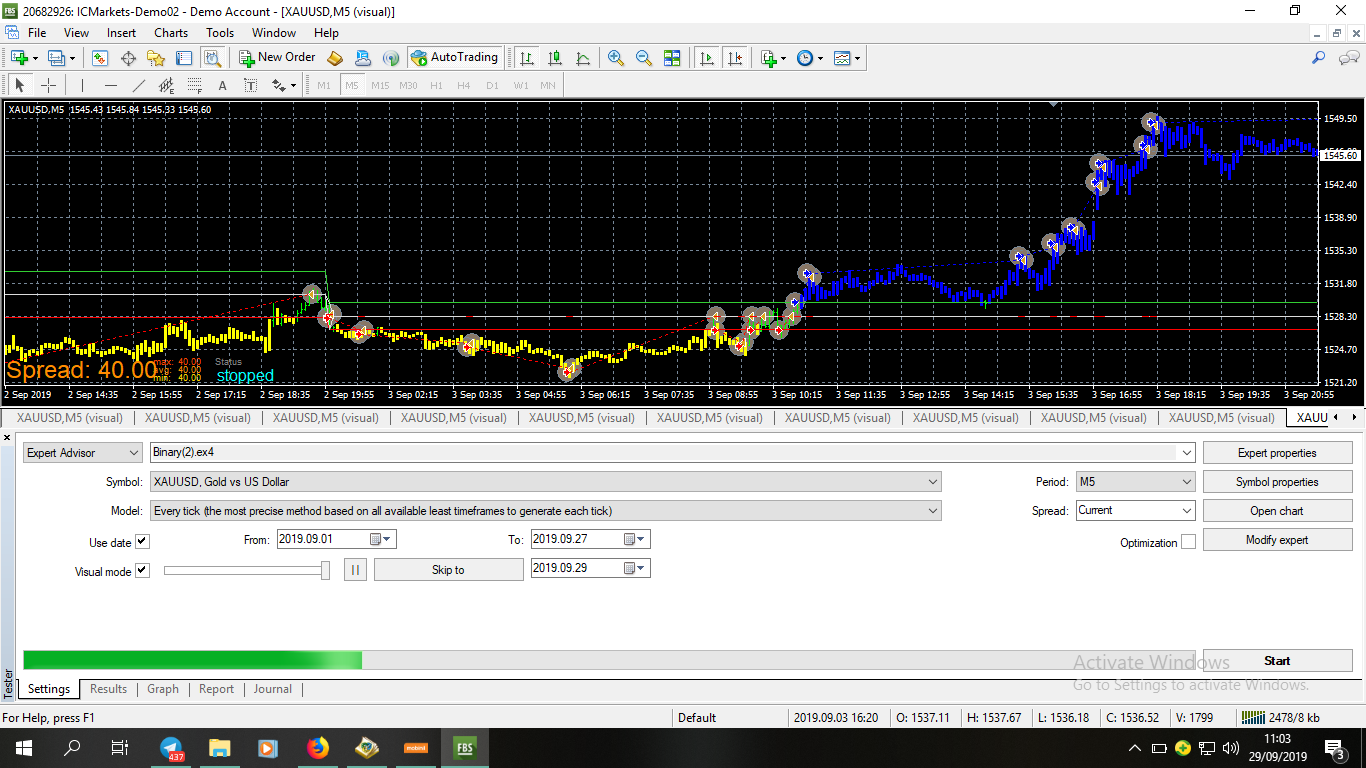Uncheck the Use date checkbox
Image resolution: width=1366 pixels, height=768 pixels.
[x=142, y=542]
